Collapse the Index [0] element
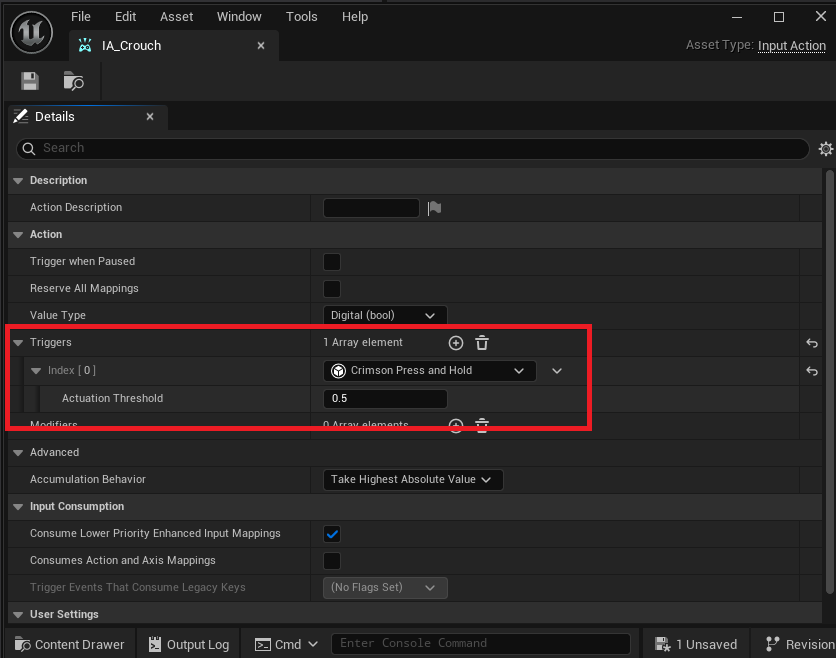 click(x=36, y=371)
